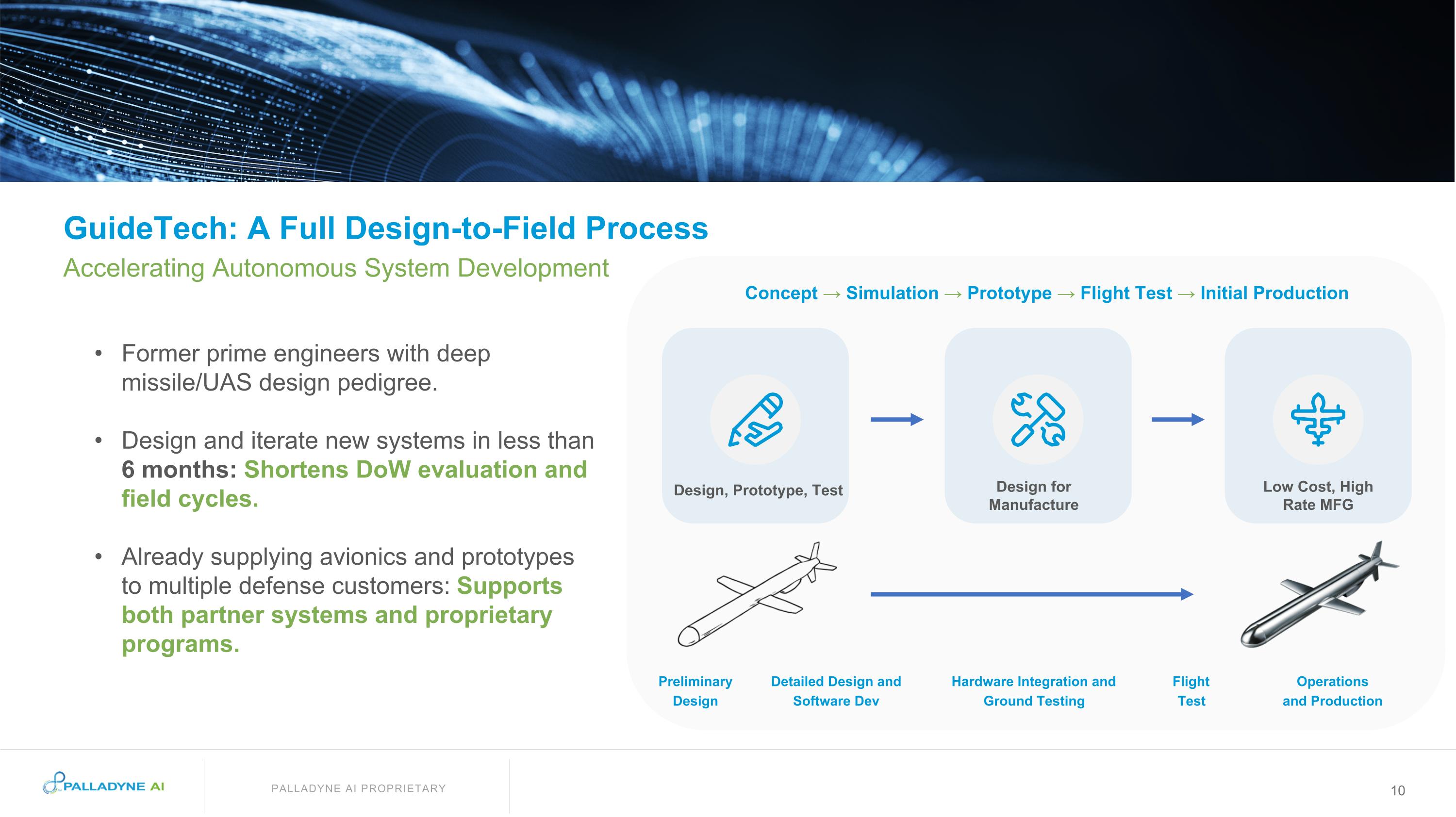Click Detailed Design and Software Dev label
This screenshot has height=817, width=1456.
(835, 691)
